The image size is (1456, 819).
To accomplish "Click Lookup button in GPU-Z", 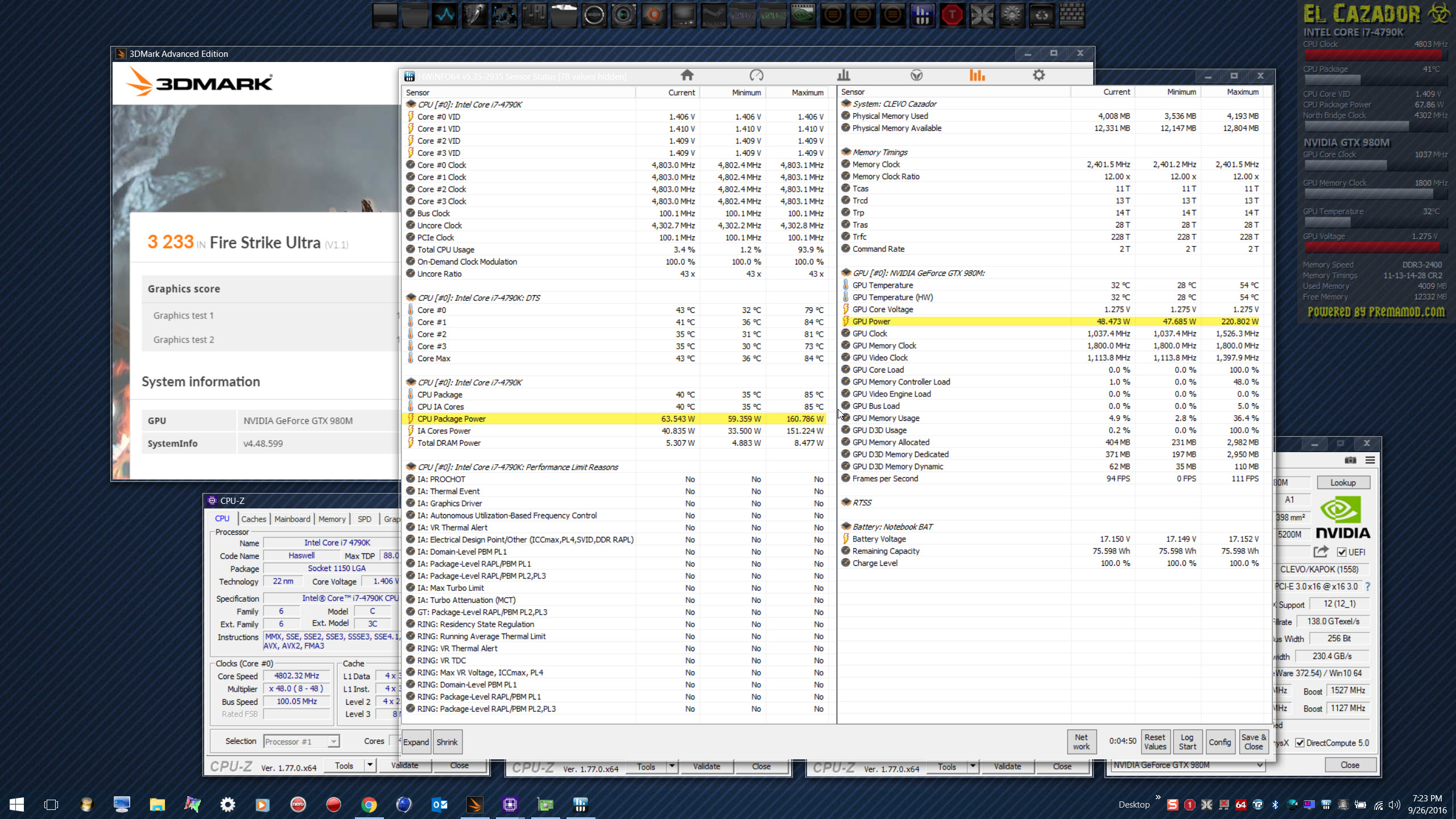I will (x=1343, y=482).
